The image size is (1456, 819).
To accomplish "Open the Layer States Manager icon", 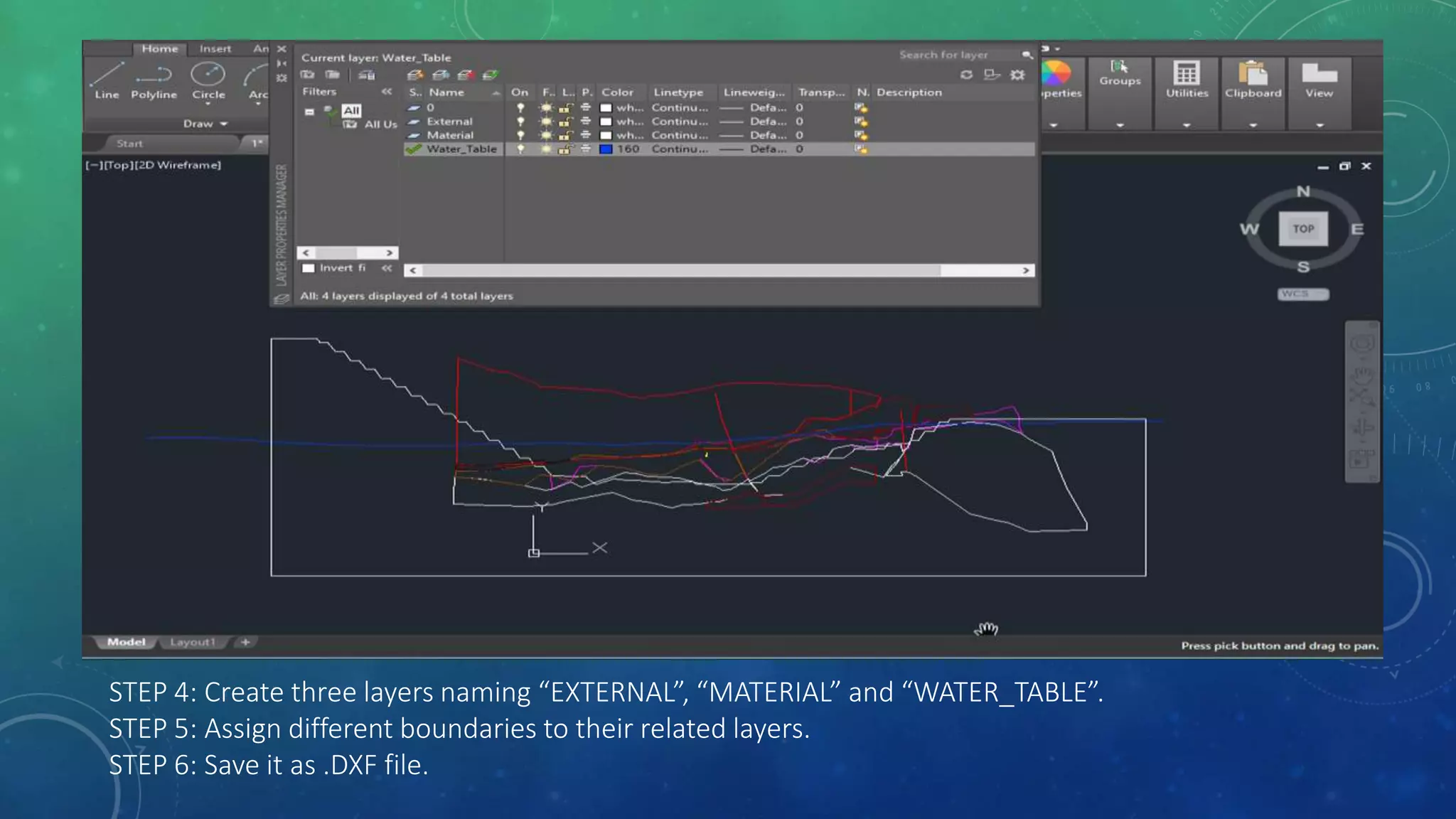I will pos(367,75).
